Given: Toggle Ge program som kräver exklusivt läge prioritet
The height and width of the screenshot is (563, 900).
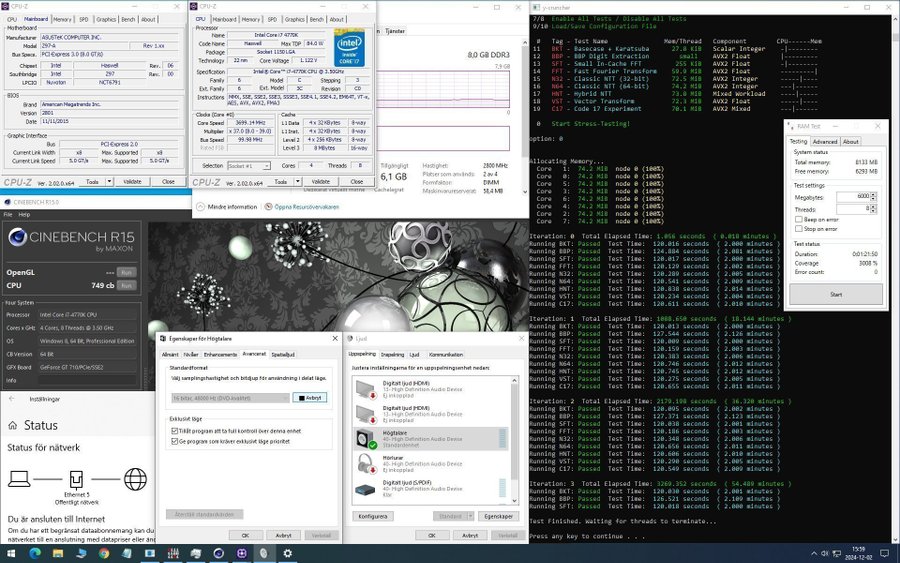Looking at the screenshot, I should click(x=174, y=441).
